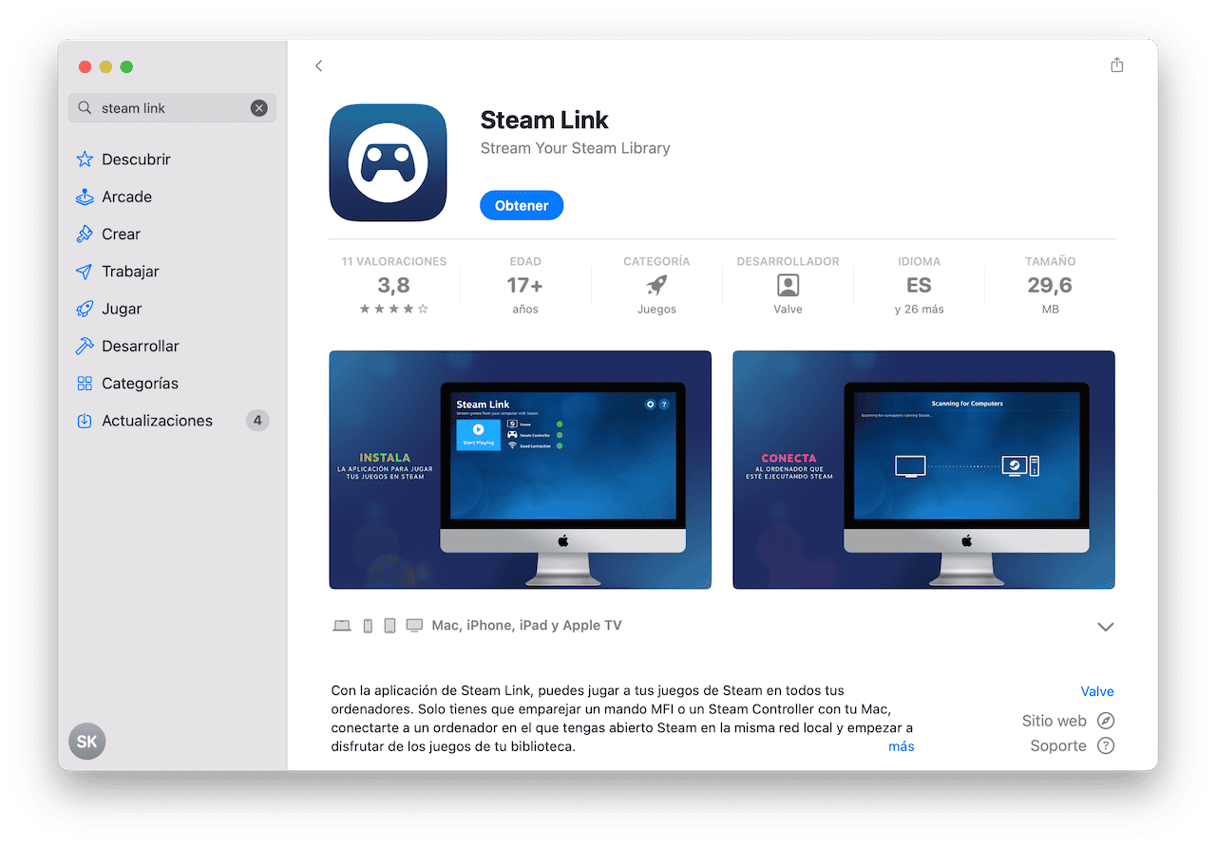Click the Steam Link title text
Viewport: 1216px width, 847px height.
(x=544, y=120)
